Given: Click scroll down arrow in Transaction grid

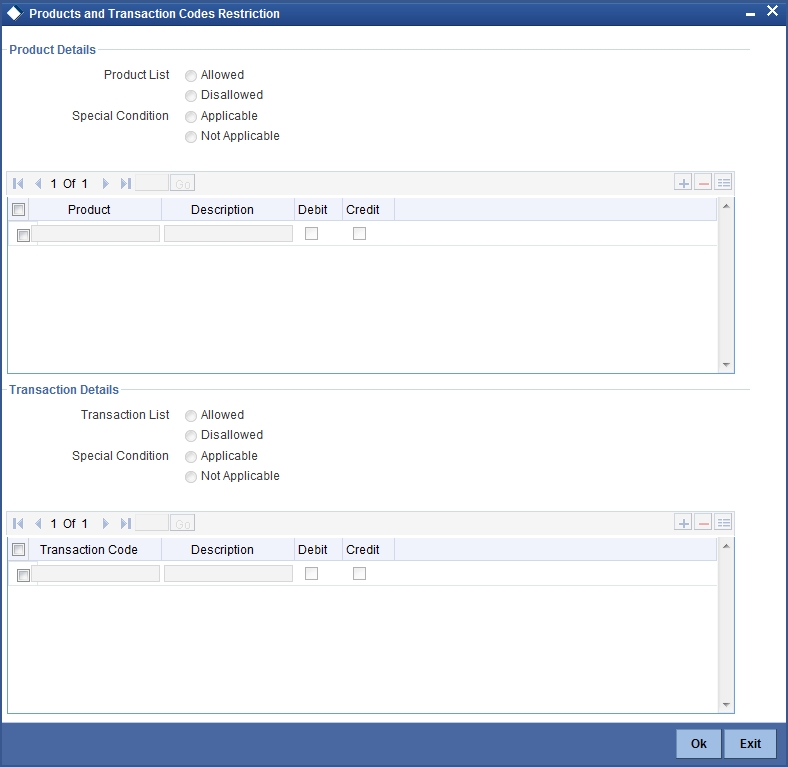Looking at the screenshot, I should click(x=726, y=705).
